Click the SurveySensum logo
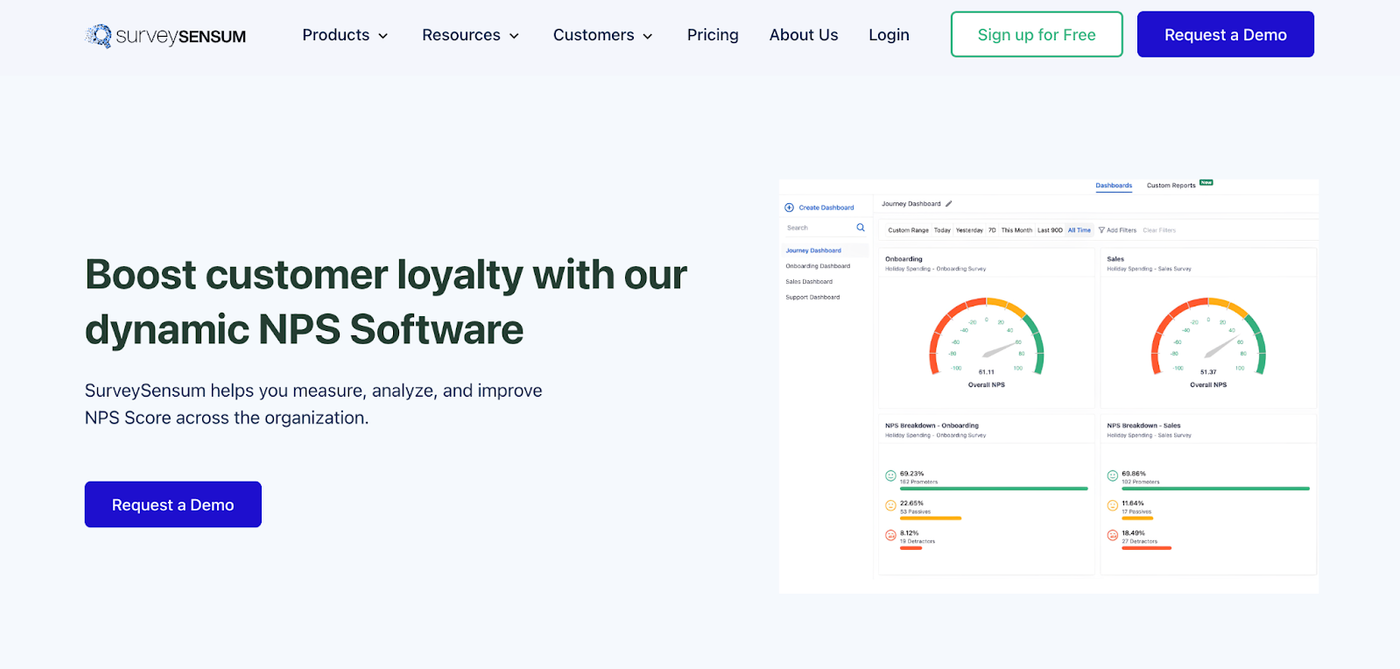The image size is (1400, 669). pyautogui.click(x=166, y=36)
